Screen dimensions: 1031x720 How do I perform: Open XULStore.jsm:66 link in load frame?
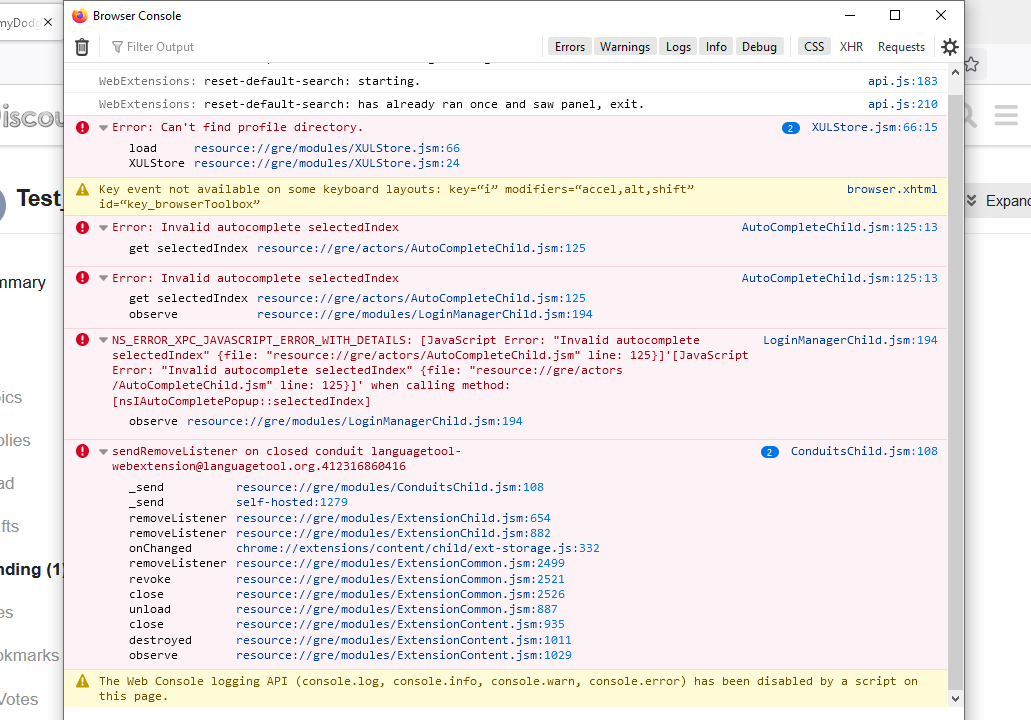(327, 148)
